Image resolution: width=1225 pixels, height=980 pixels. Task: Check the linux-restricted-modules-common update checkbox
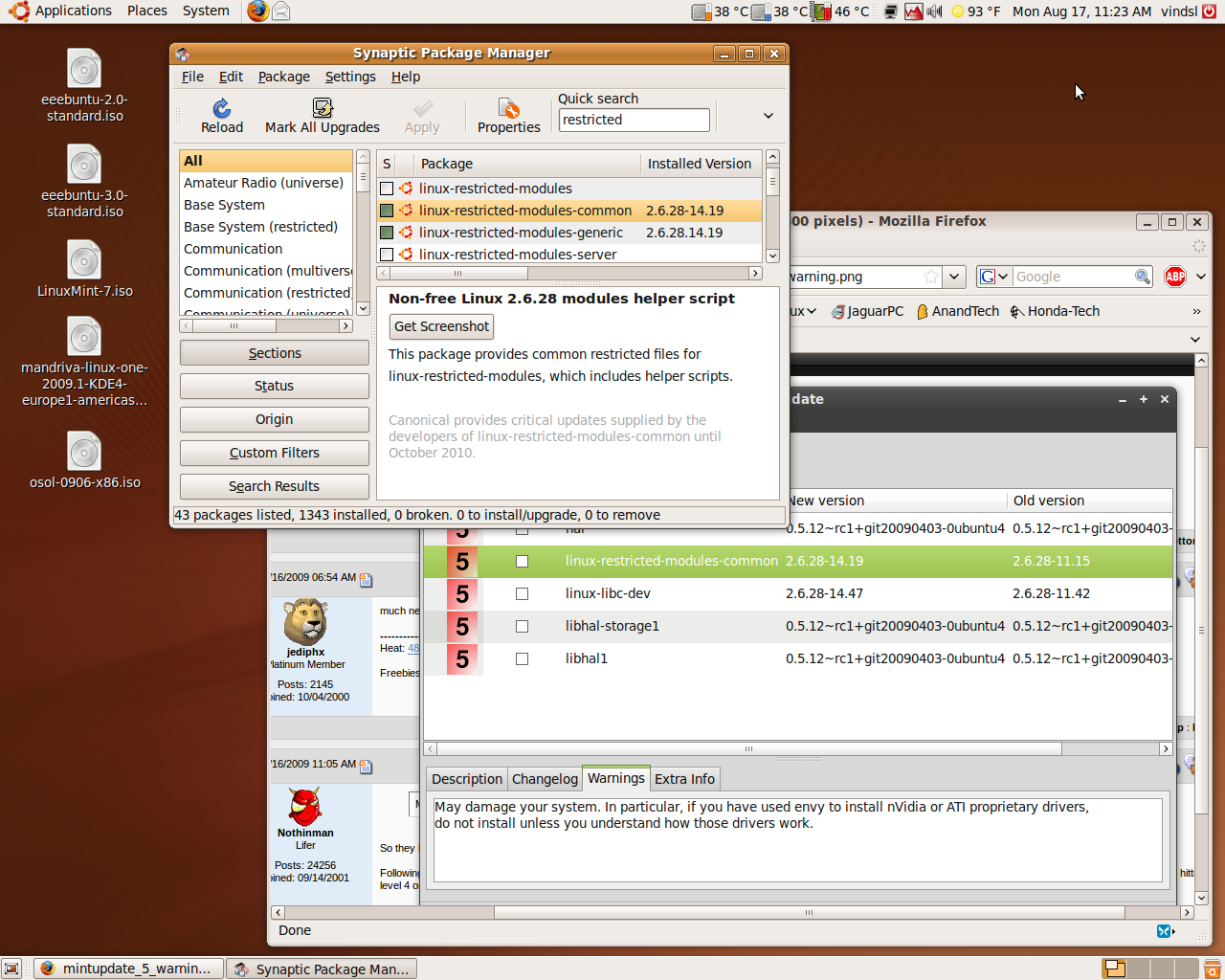pyautogui.click(x=522, y=561)
